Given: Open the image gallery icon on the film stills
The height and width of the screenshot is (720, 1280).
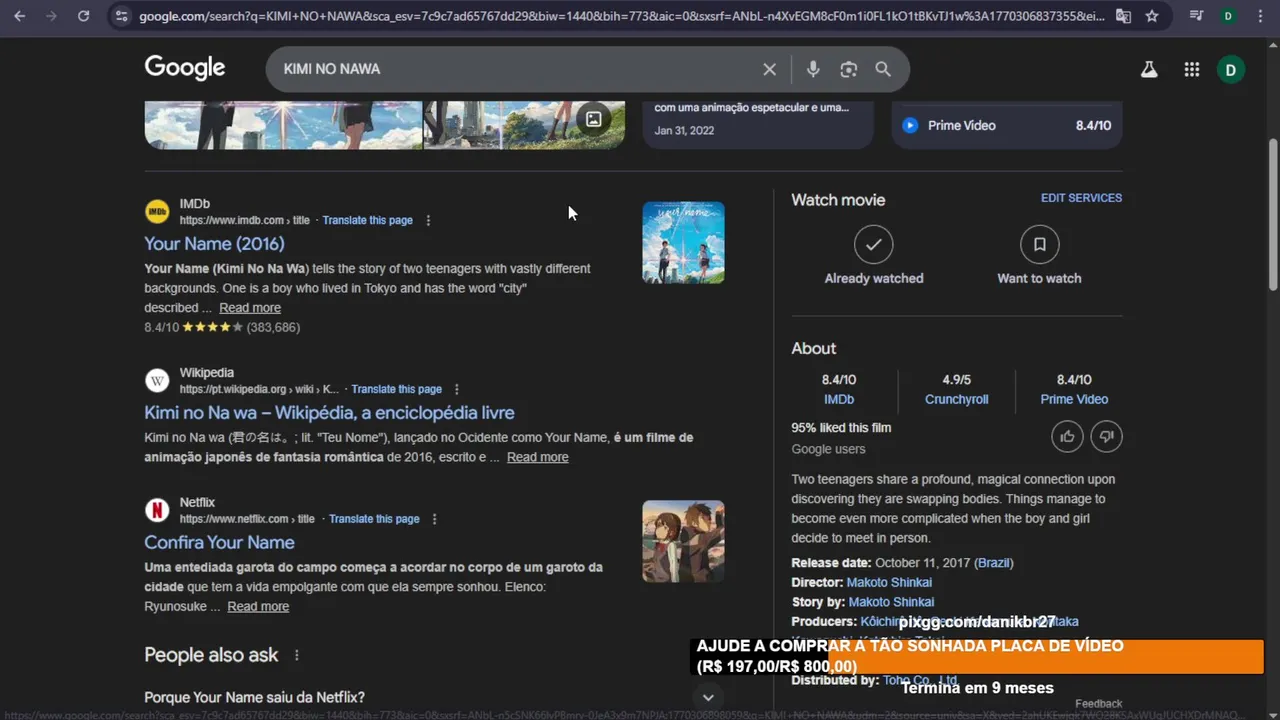Looking at the screenshot, I should click(593, 119).
